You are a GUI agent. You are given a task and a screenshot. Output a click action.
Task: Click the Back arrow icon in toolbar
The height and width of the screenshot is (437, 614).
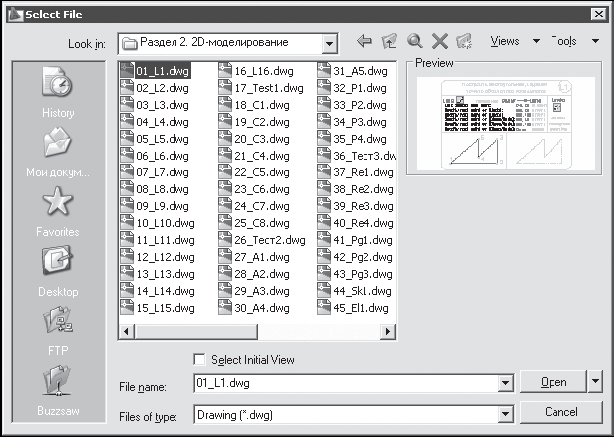coord(365,42)
